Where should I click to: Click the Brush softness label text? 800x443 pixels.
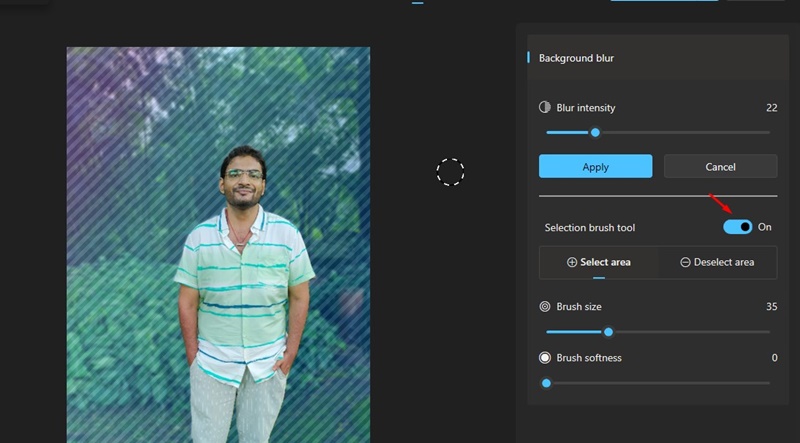(589, 358)
